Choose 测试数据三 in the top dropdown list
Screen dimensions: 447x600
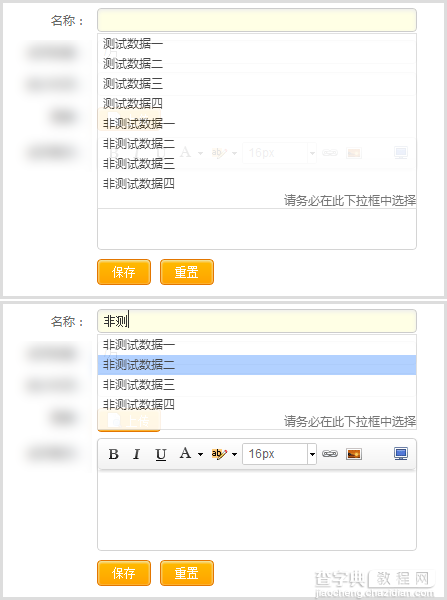point(257,83)
